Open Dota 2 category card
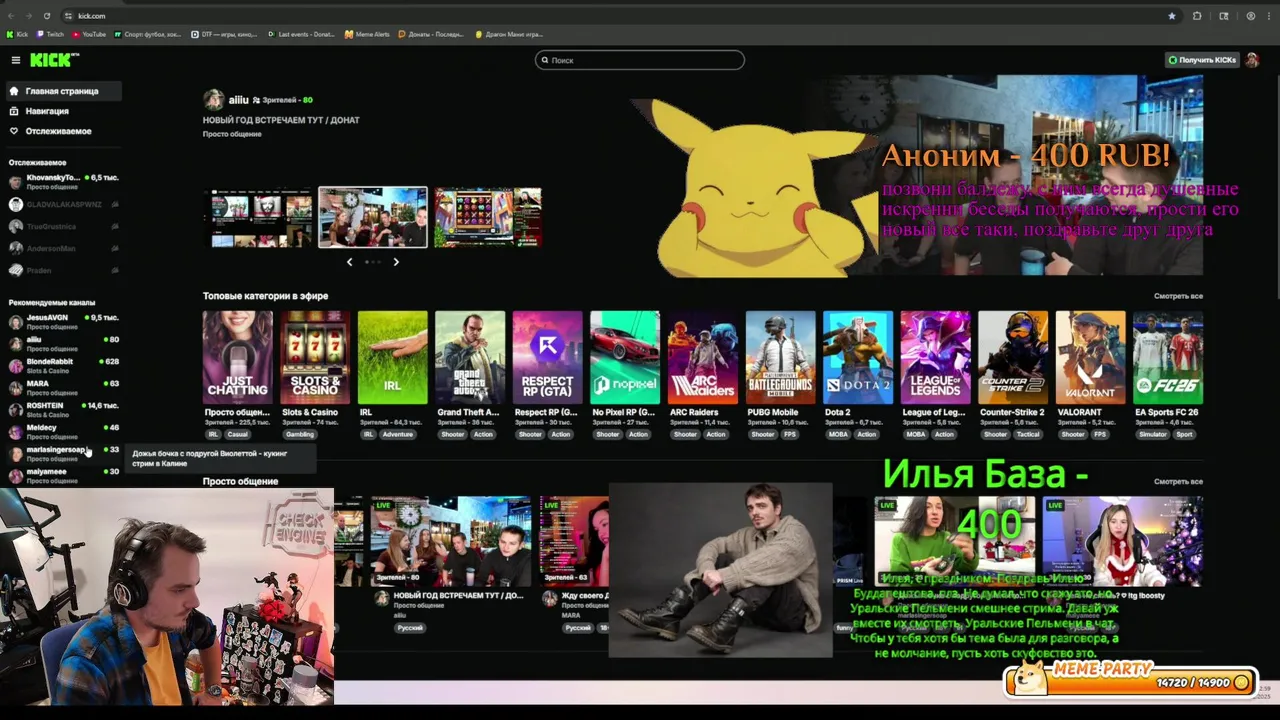Screen dimensions: 1280x720 pyautogui.click(x=857, y=357)
